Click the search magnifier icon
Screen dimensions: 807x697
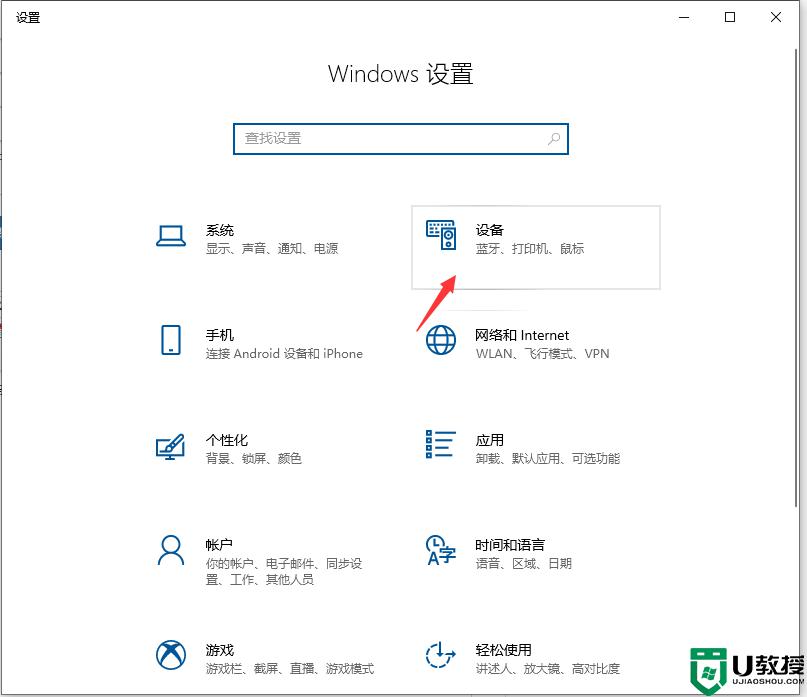[554, 138]
